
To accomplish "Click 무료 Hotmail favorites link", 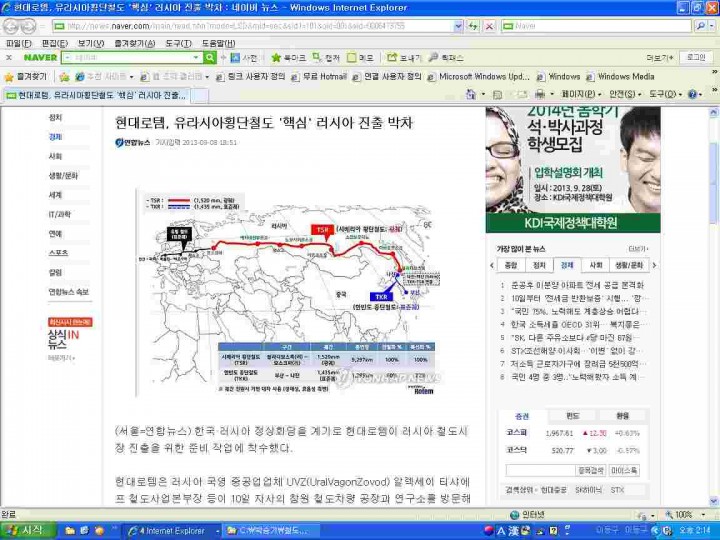I will coord(319,77).
